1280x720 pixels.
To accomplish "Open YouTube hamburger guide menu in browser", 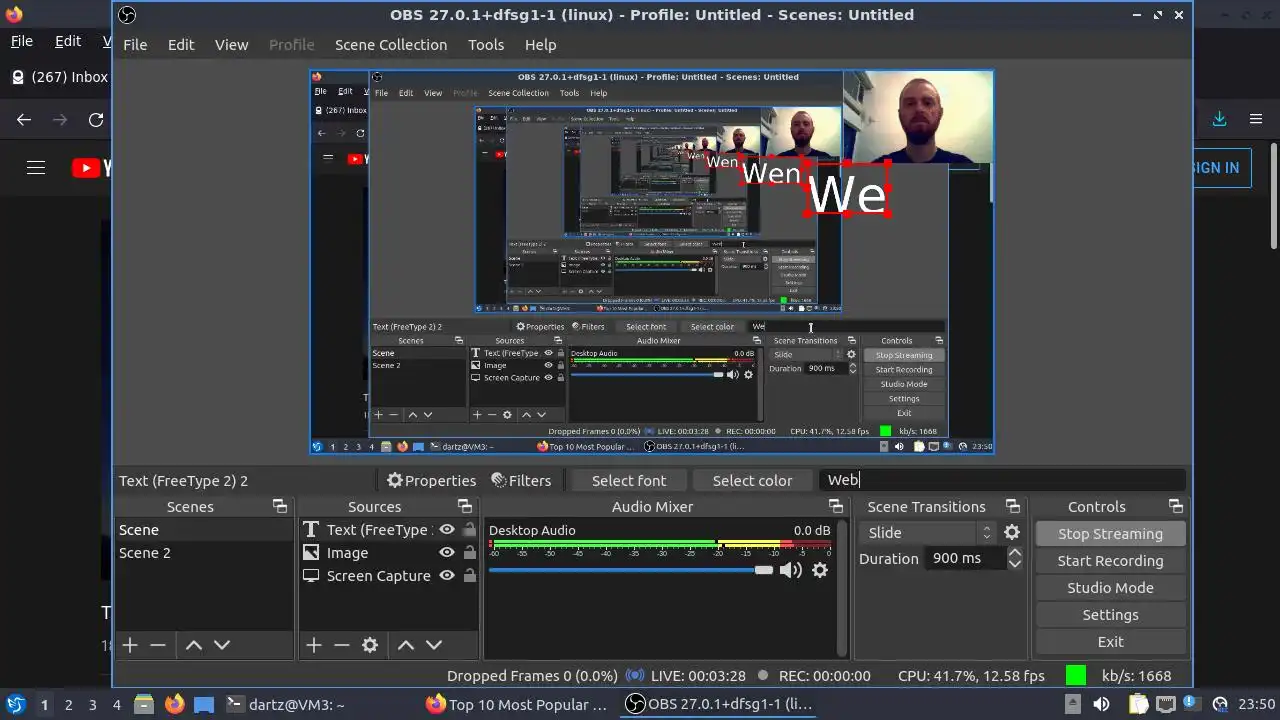I will tap(36, 168).
